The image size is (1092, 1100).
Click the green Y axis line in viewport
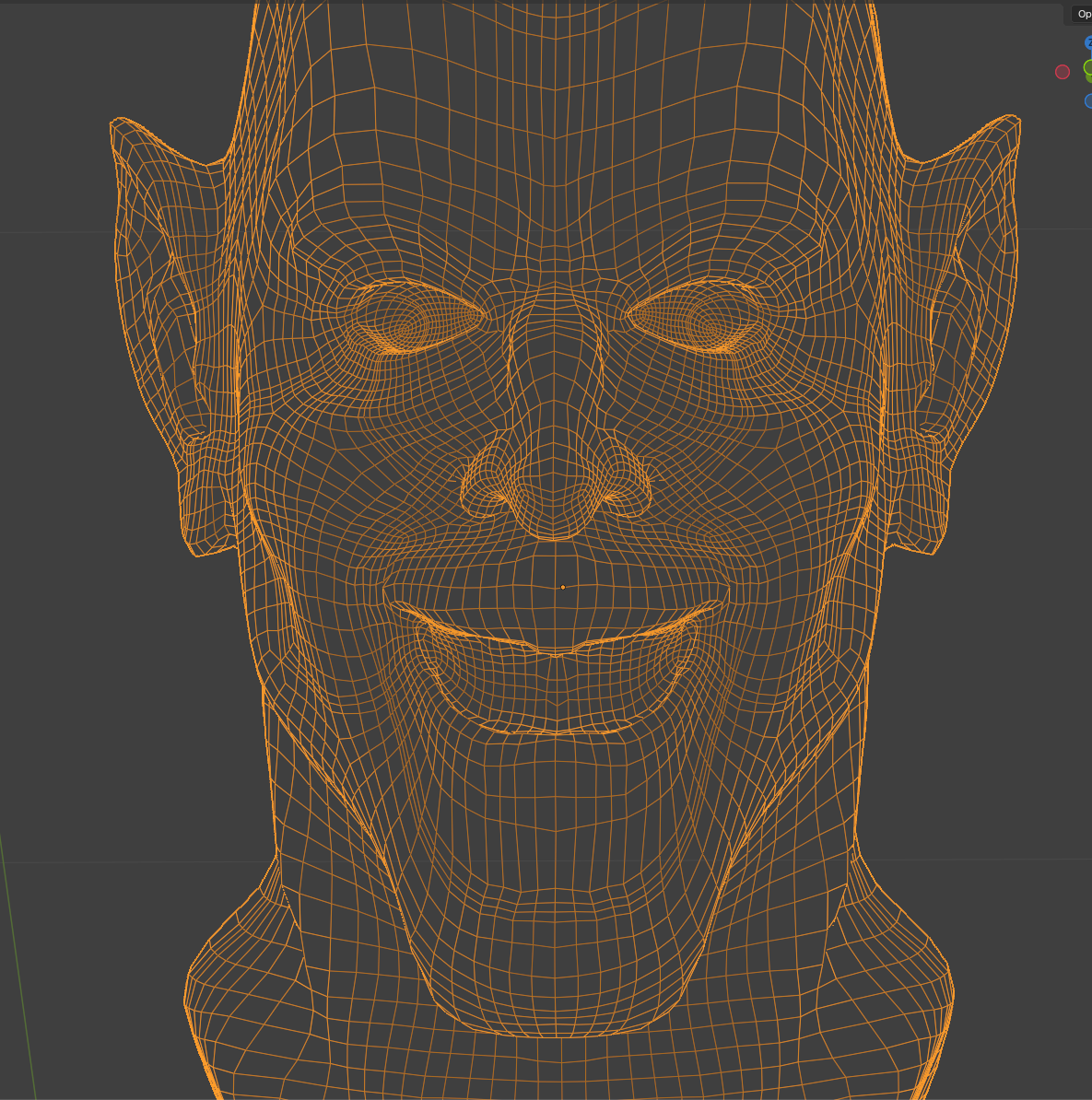coord(18,967)
